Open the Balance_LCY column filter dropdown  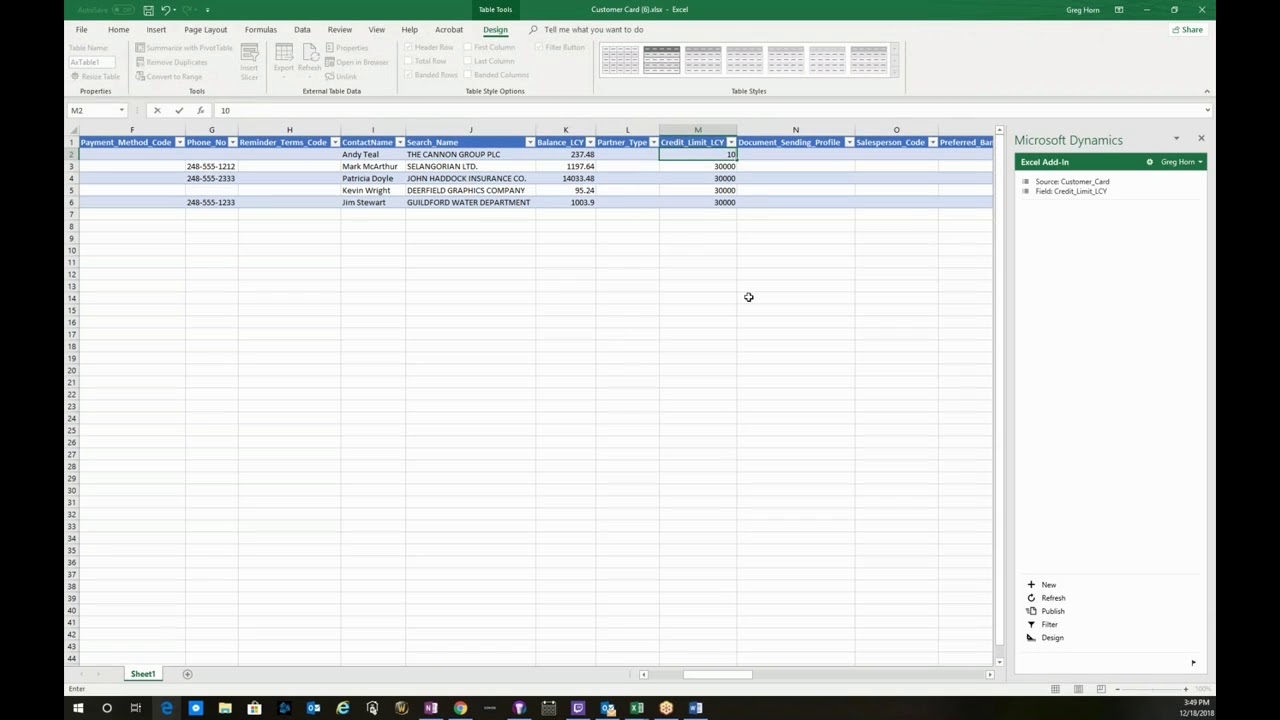[x=590, y=142]
